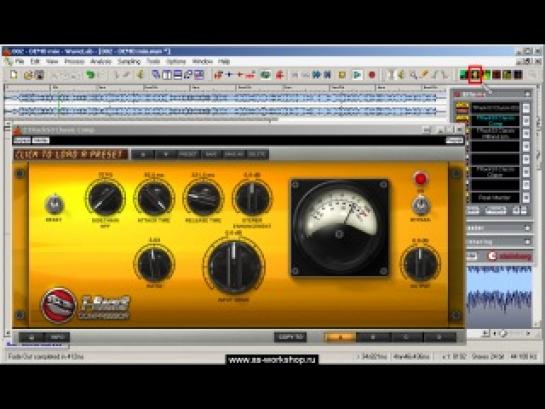Open the Process menu

pyautogui.click(x=74, y=62)
